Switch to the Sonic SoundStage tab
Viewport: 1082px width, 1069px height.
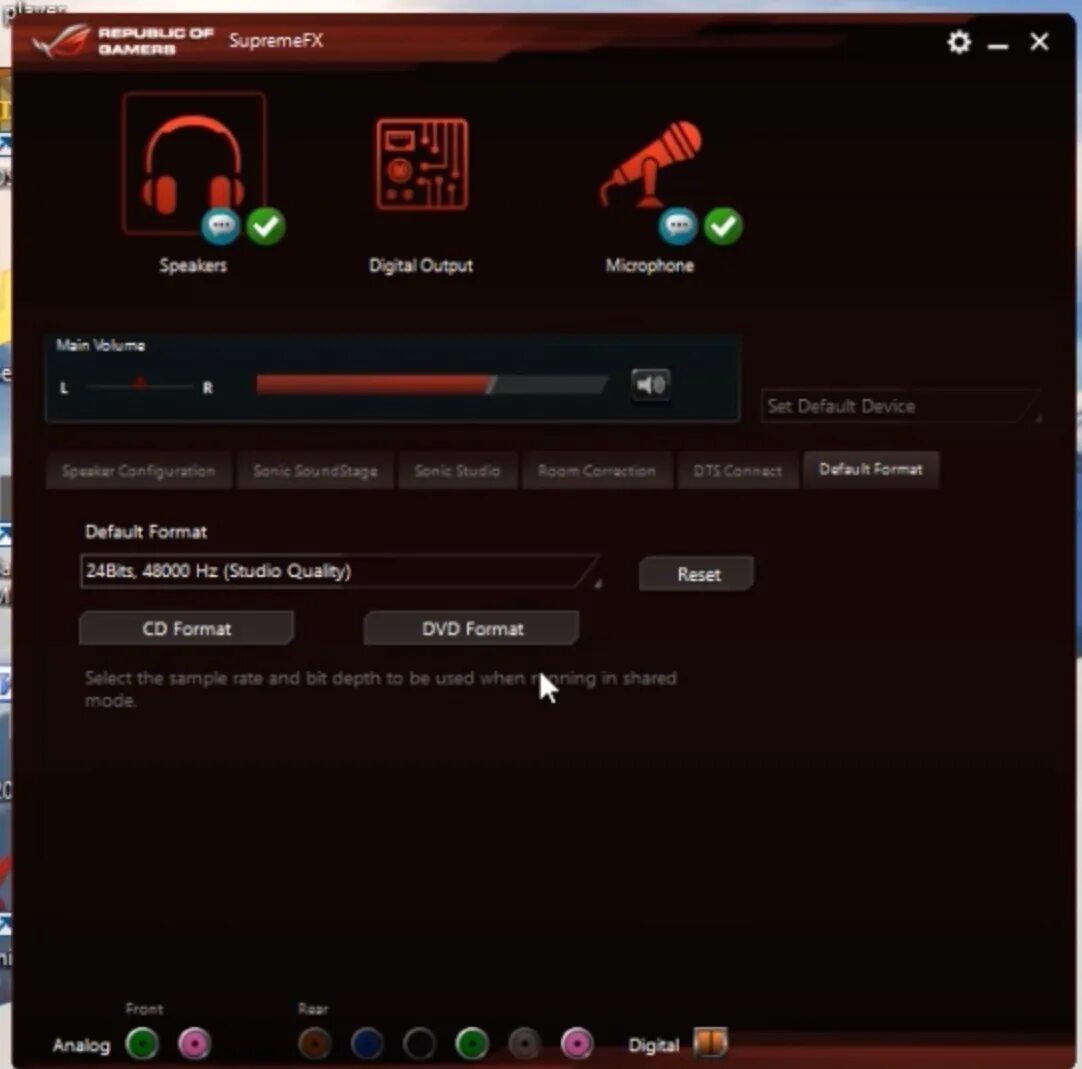315,471
